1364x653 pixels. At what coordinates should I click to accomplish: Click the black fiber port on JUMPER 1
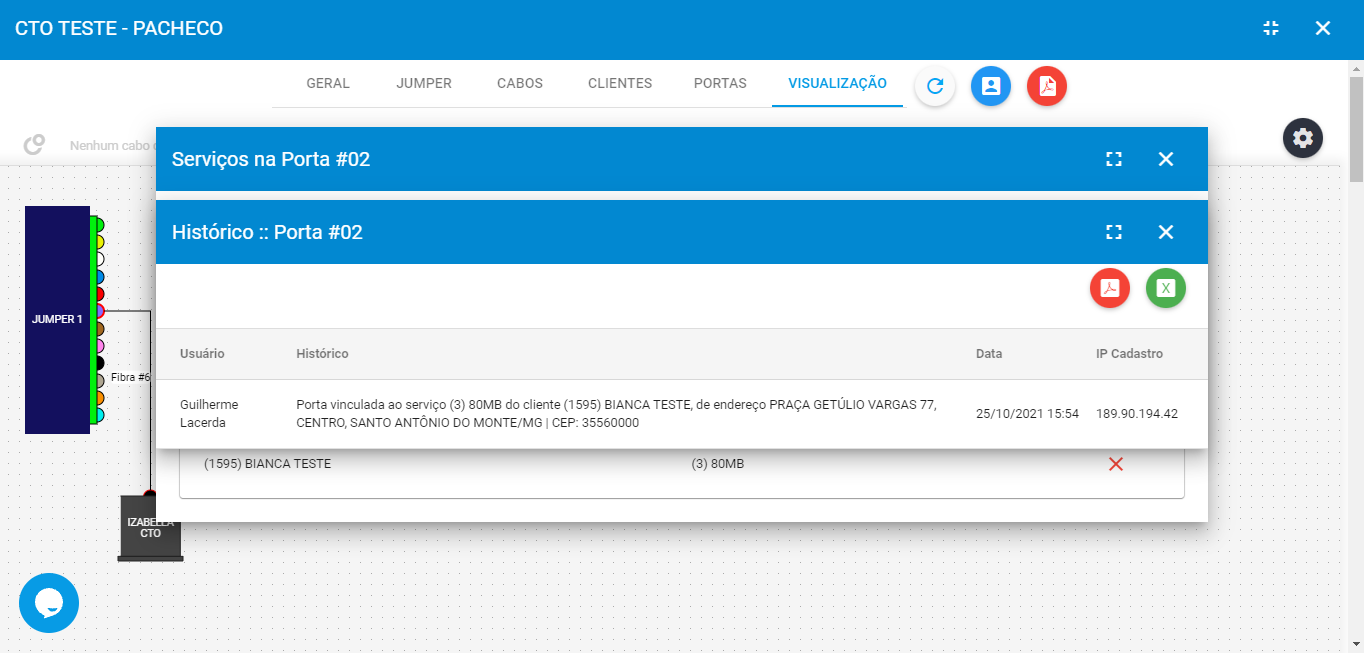(98, 363)
